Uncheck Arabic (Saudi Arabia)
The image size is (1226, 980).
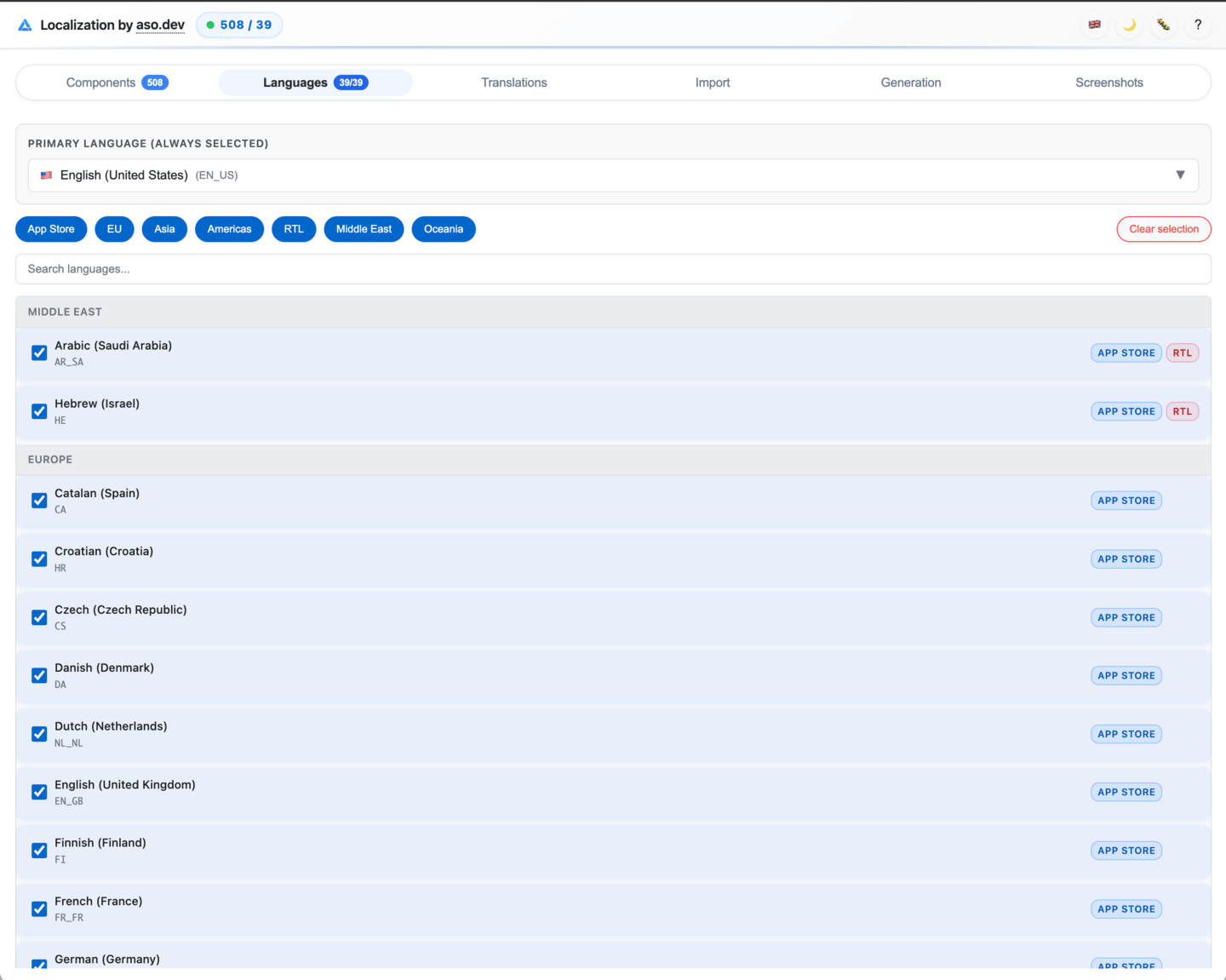pyautogui.click(x=38, y=352)
